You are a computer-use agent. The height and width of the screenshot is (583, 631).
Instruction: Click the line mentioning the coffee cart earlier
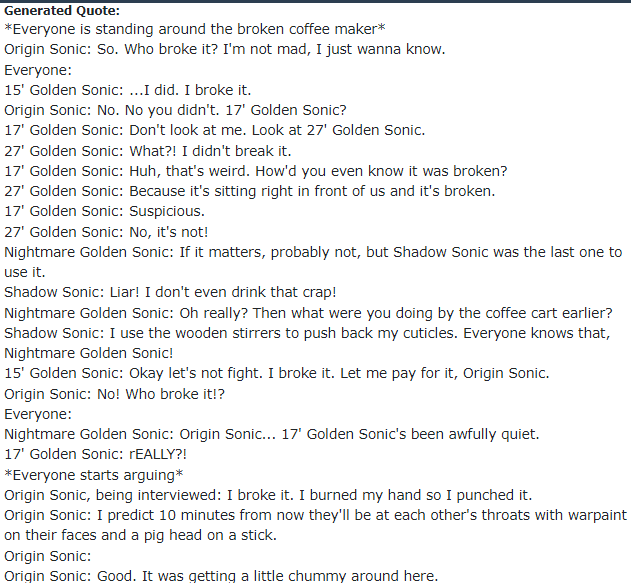[x=308, y=313]
